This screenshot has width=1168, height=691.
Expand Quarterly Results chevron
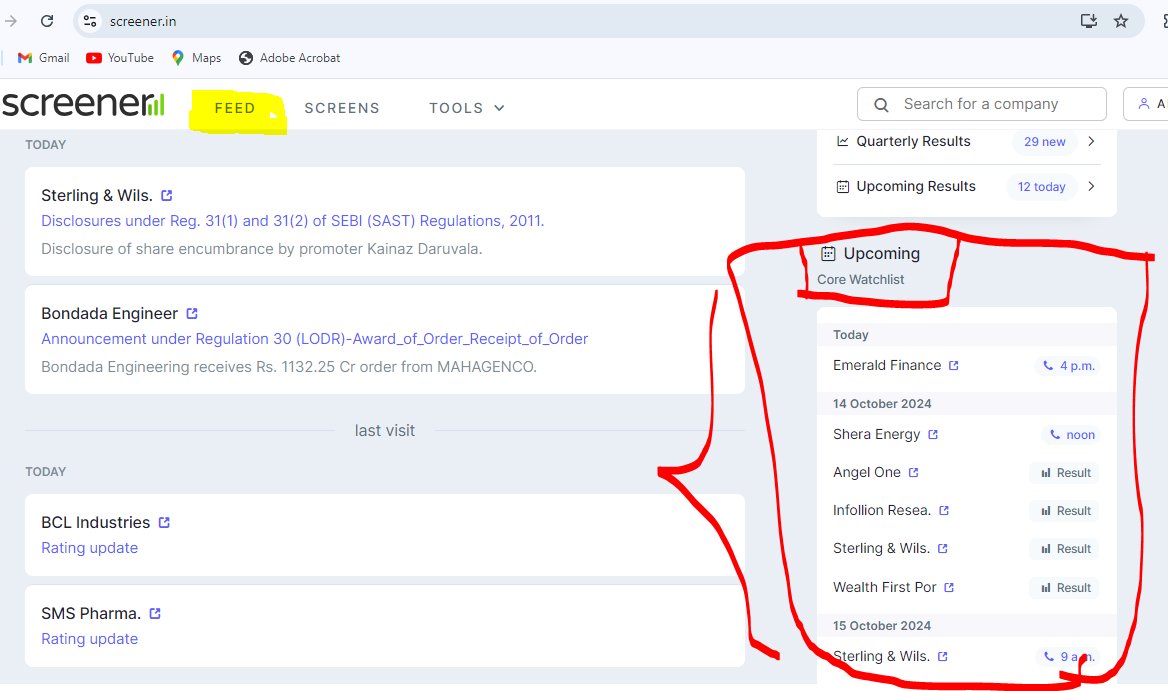(x=1091, y=141)
